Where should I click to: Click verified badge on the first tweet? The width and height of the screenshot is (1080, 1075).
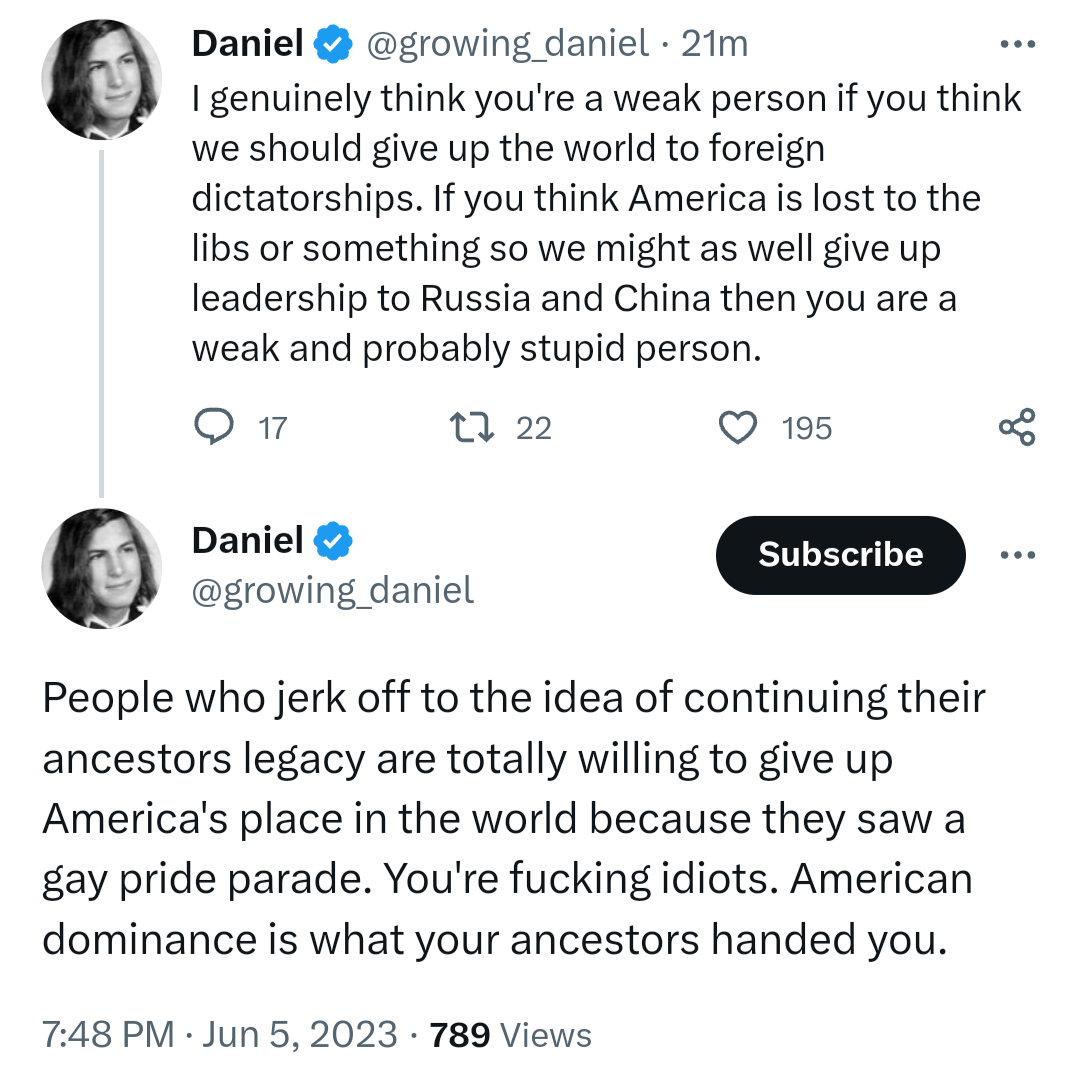pos(333,43)
